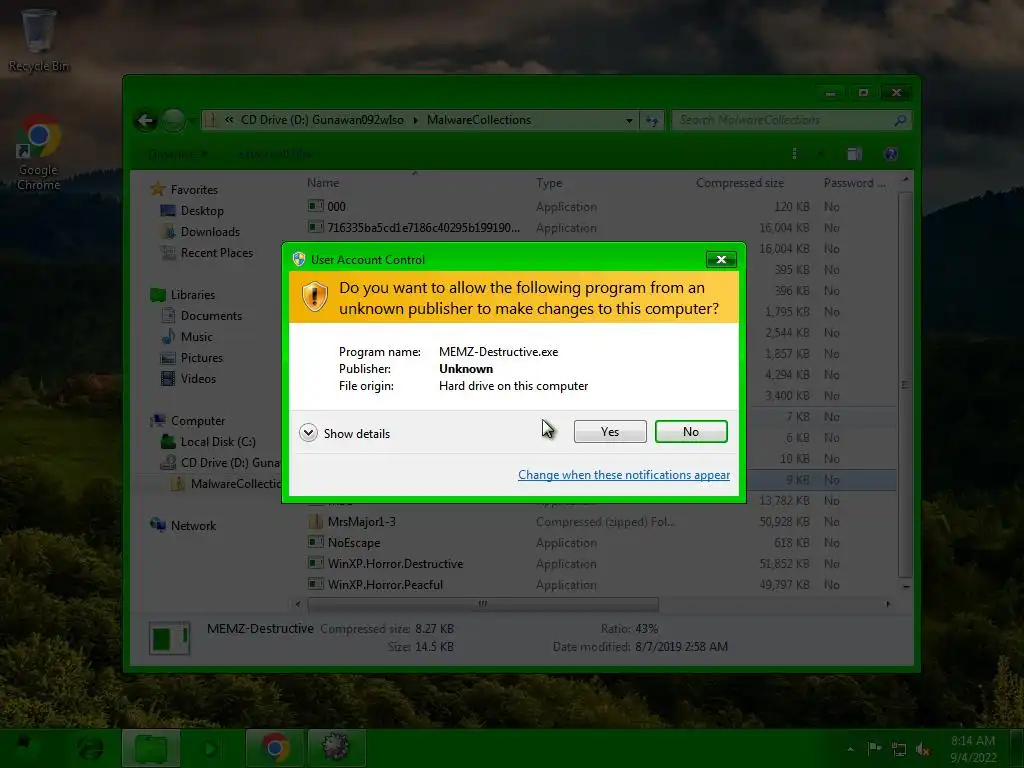Open Chrome from the taskbar

tap(275, 748)
